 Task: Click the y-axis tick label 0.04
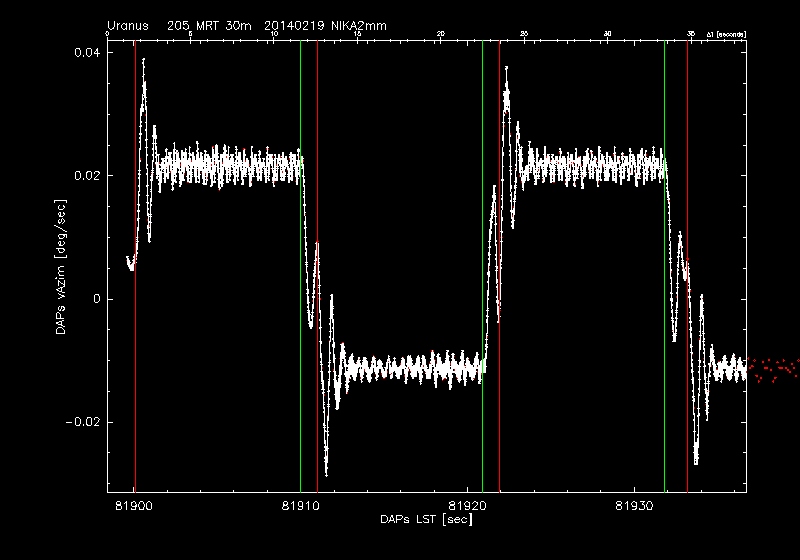pos(84,52)
